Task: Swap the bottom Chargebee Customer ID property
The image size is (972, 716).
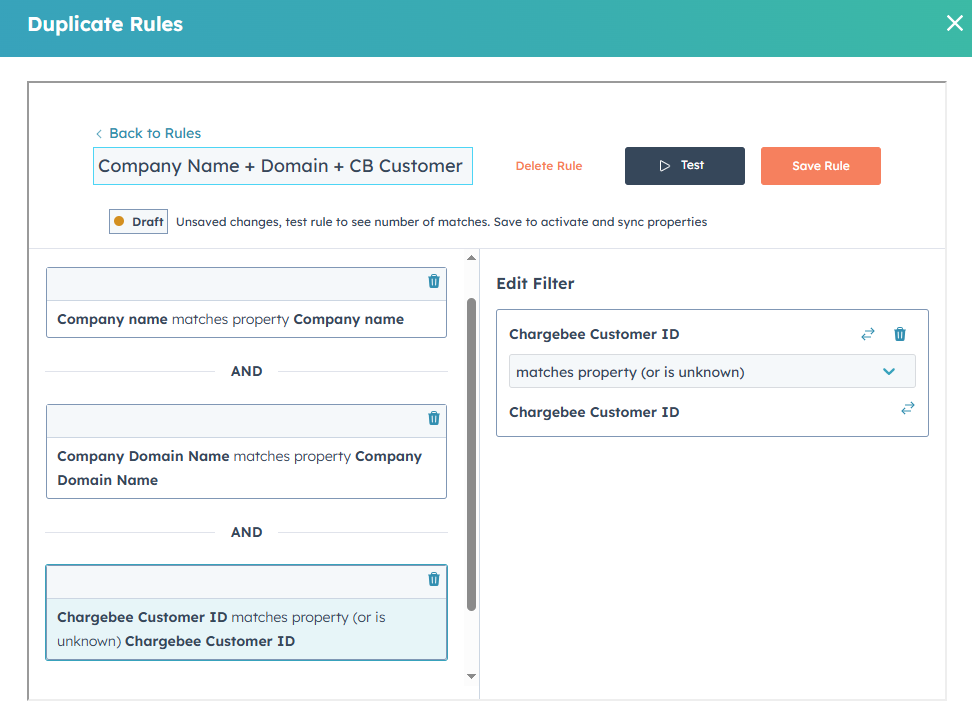Action: coord(907,408)
